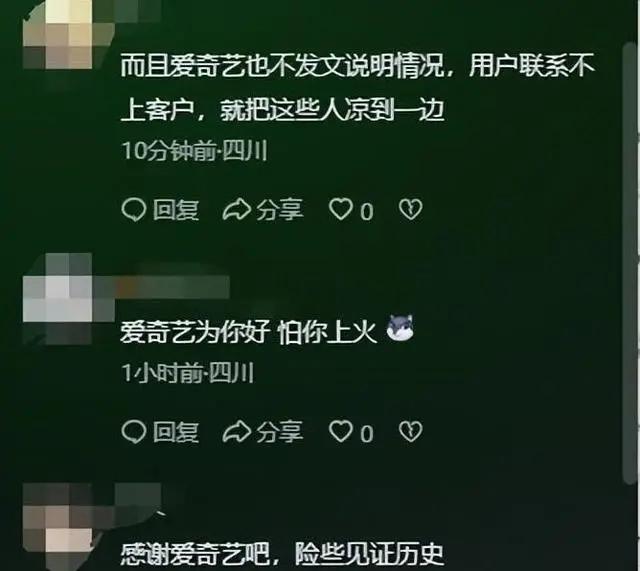Click the blurred username of second commenter
The height and width of the screenshot is (571, 640).
173,287
